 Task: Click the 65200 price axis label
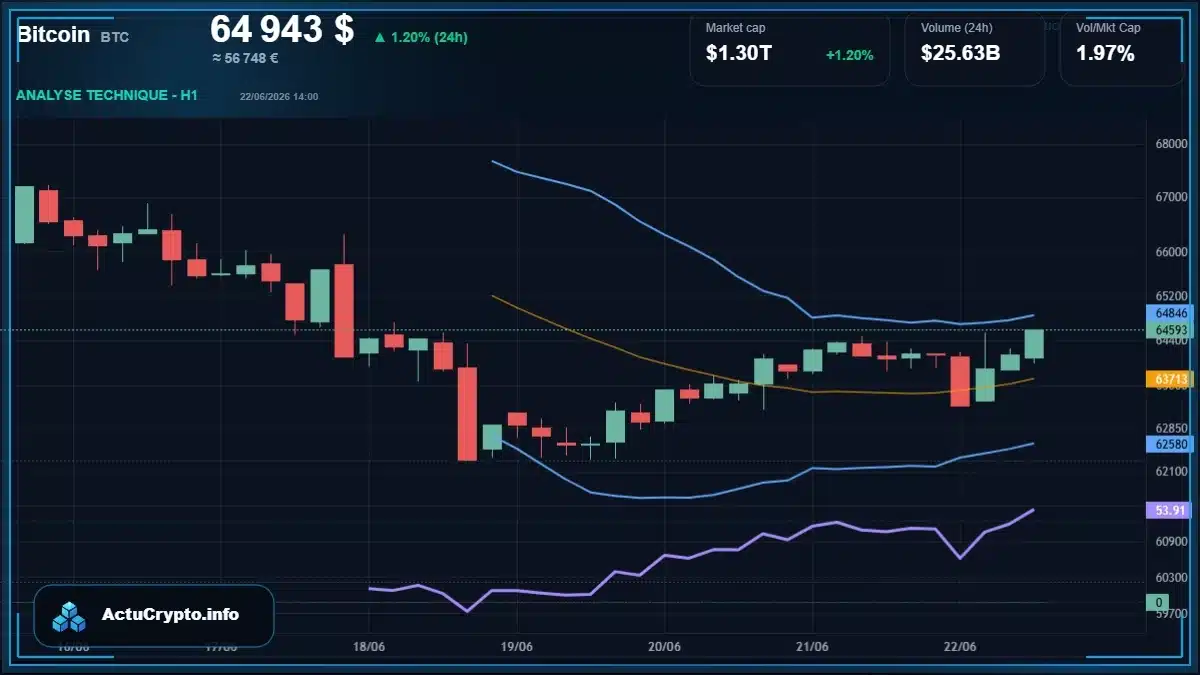pyautogui.click(x=1170, y=296)
